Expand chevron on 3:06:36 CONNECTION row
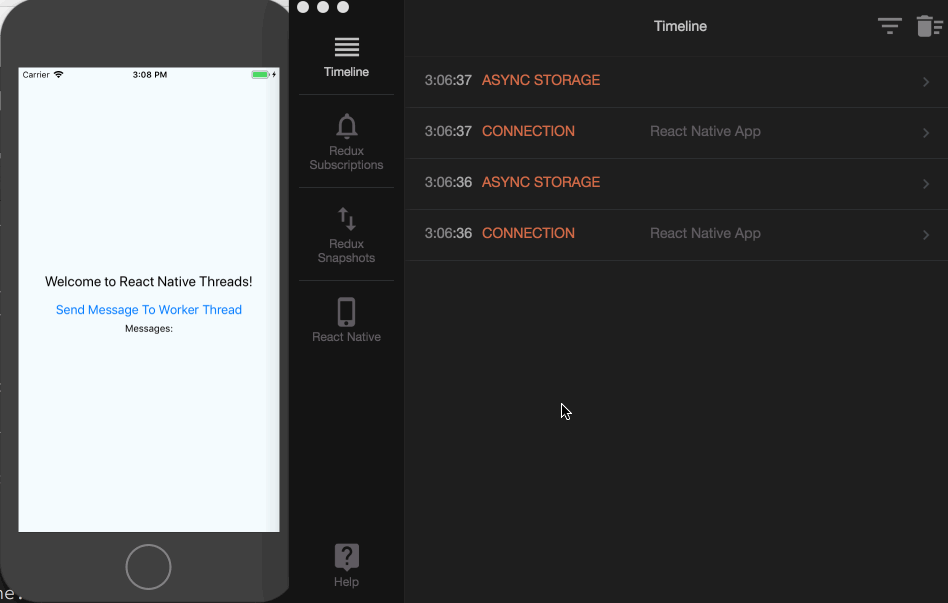The image size is (948, 603). [x=926, y=235]
